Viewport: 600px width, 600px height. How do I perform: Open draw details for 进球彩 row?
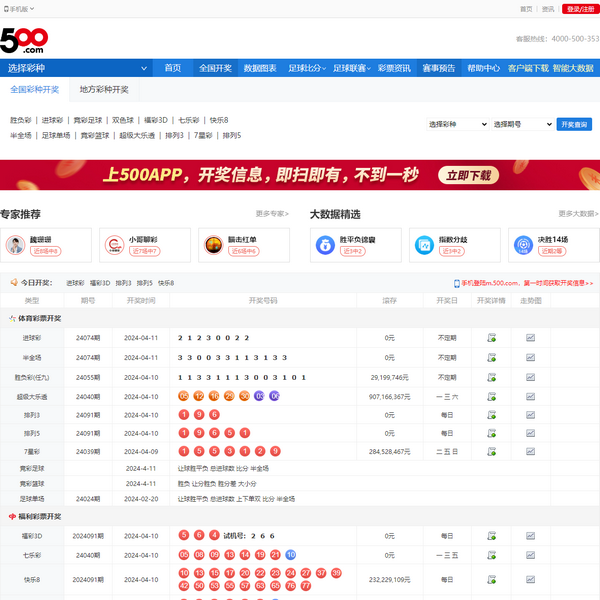click(491, 338)
